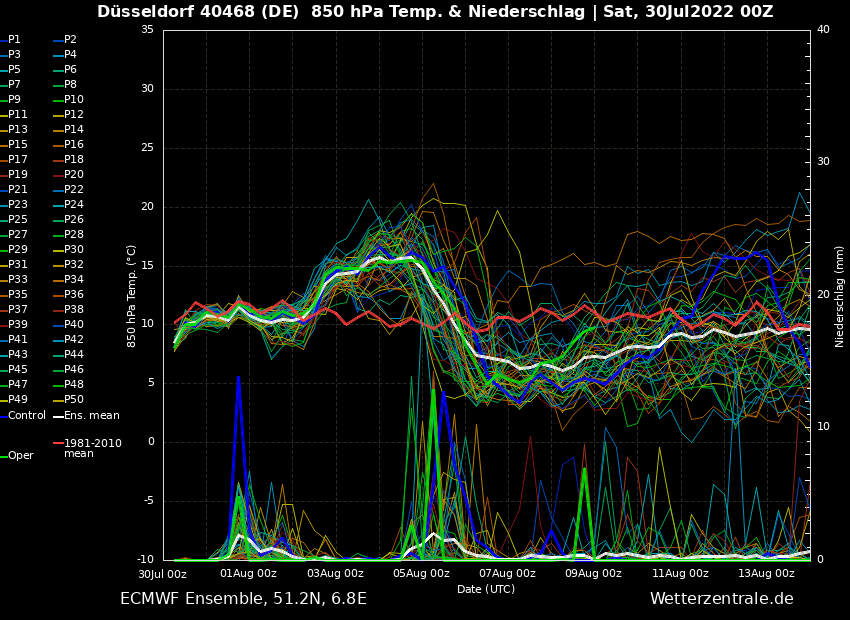Click the chart title for Düsseldorf
The height and width of the screenshot is (620, 850).
(x=435, y=12)
